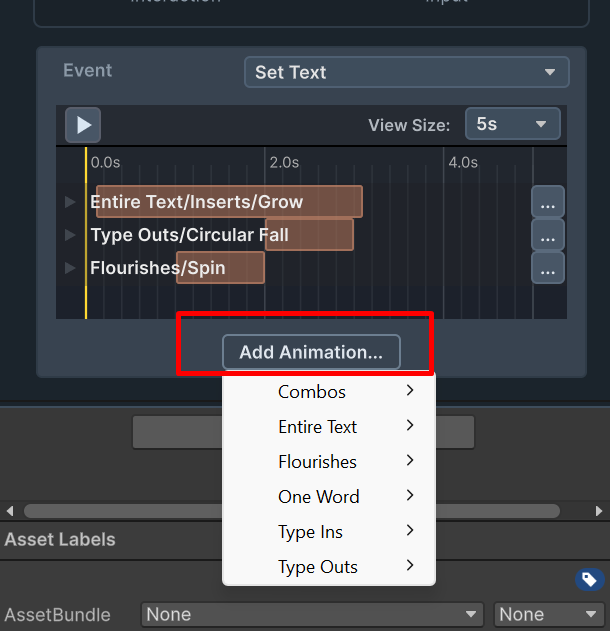Expand the Flourishes/Spin track

tap(70, 268)
